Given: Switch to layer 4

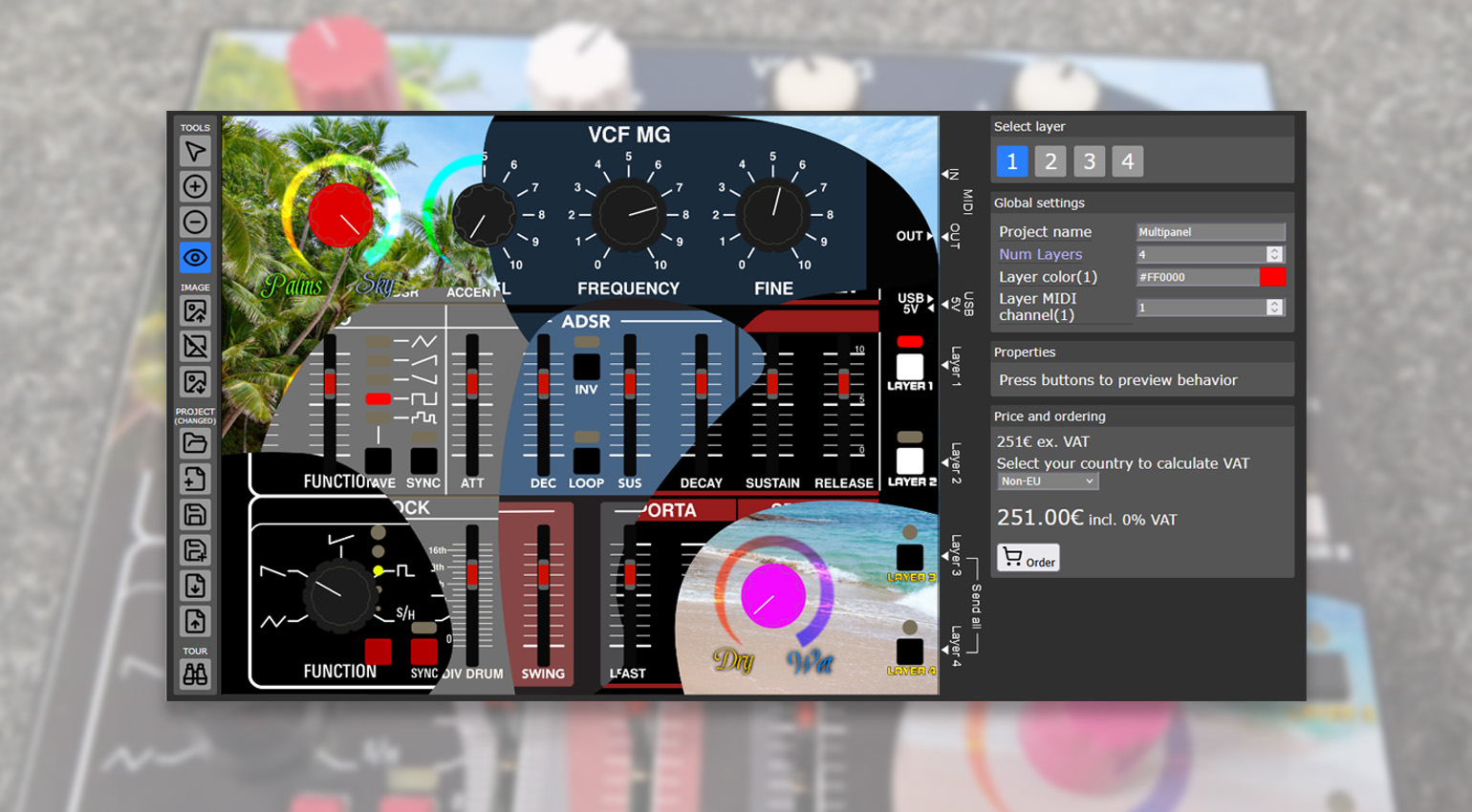Looking at the screenshot, I should 1128,161.
